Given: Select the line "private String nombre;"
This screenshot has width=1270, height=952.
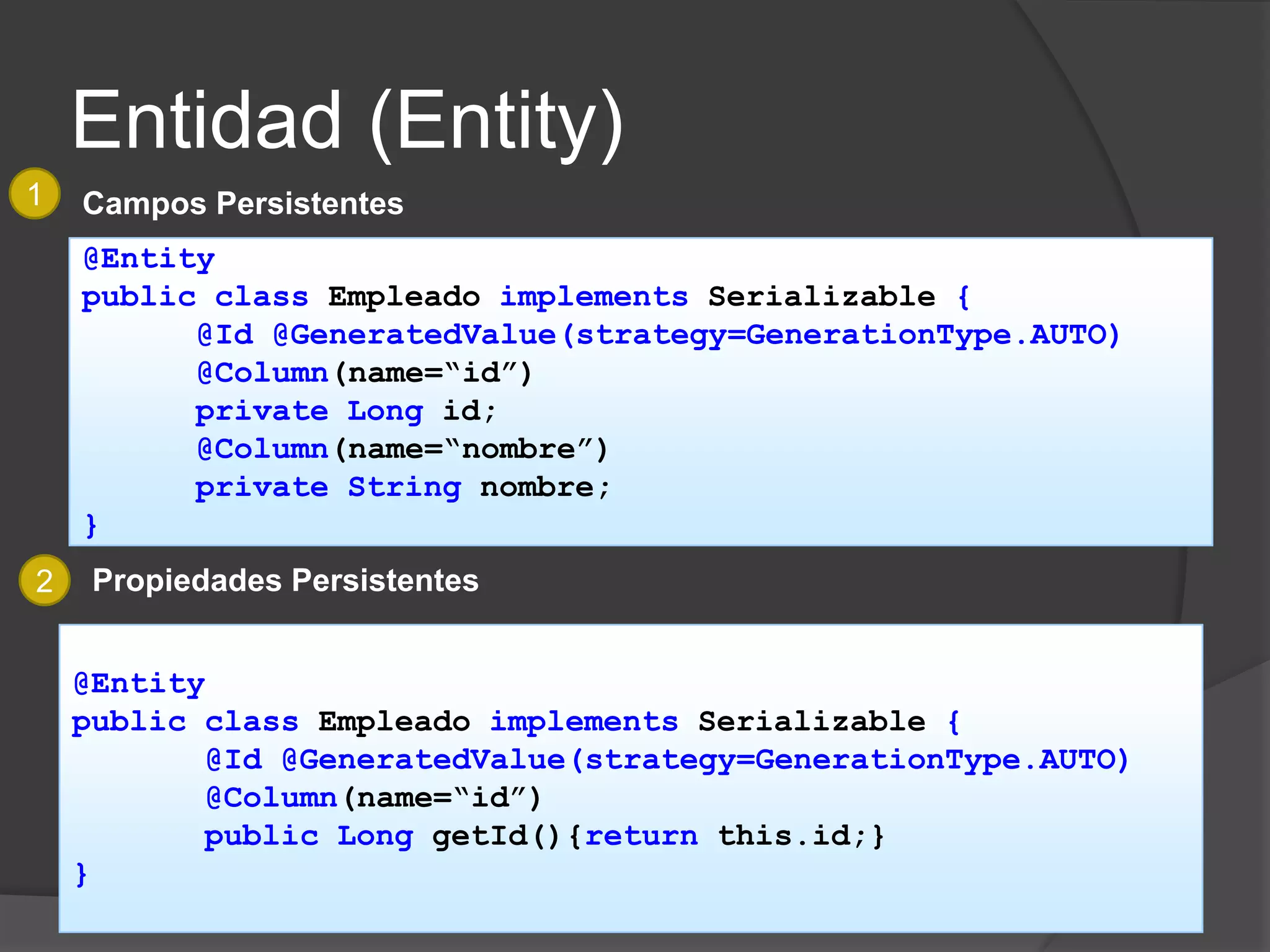Looking at the screenshot, I should coord(402,487).
